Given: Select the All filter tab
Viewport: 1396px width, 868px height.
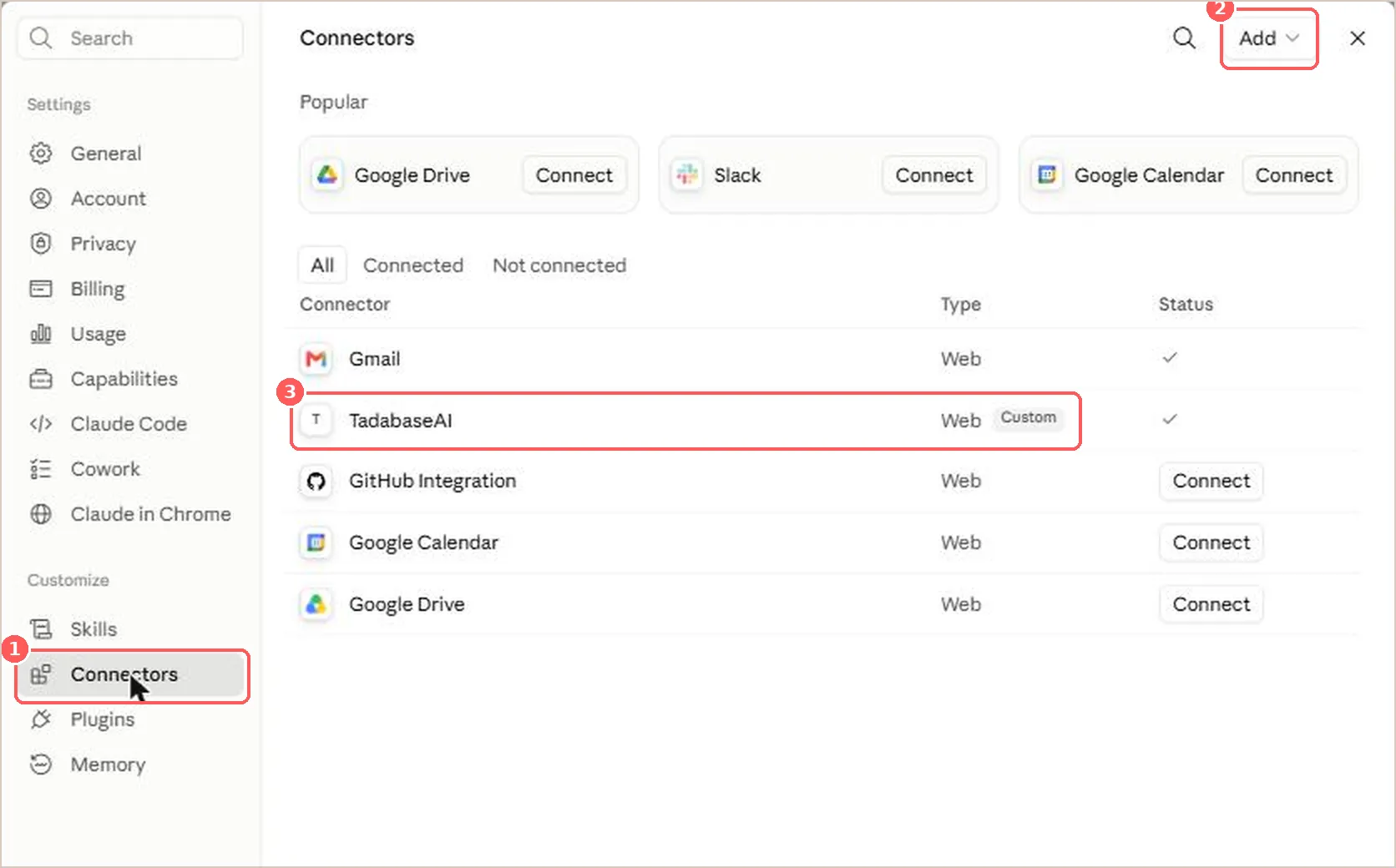Looking at the screenshot, I should pos(322,265).
